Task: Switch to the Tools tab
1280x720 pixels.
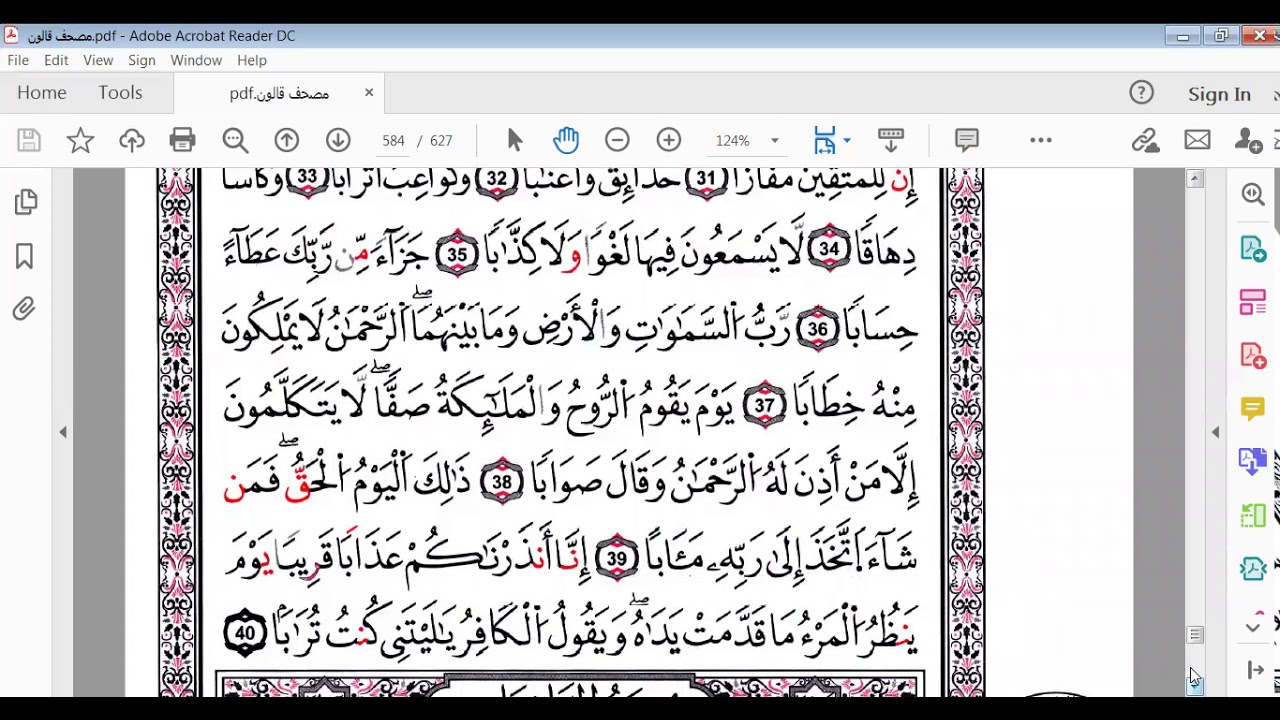Action: (120, 93)
